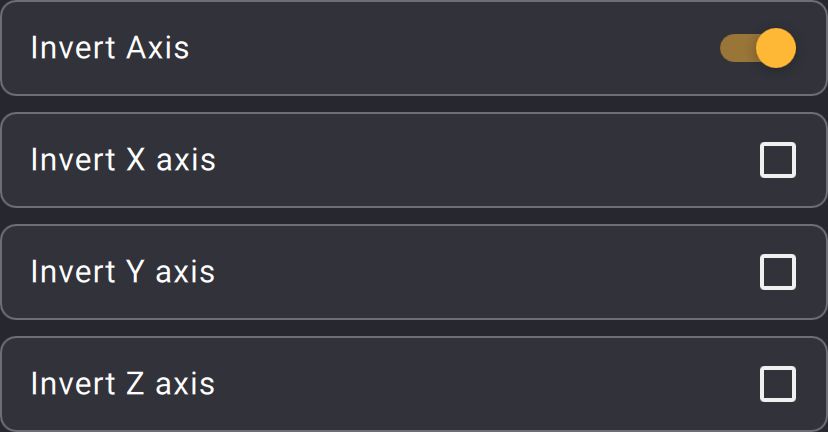Click the "Invert X axis" label text

tap(123, 160)
